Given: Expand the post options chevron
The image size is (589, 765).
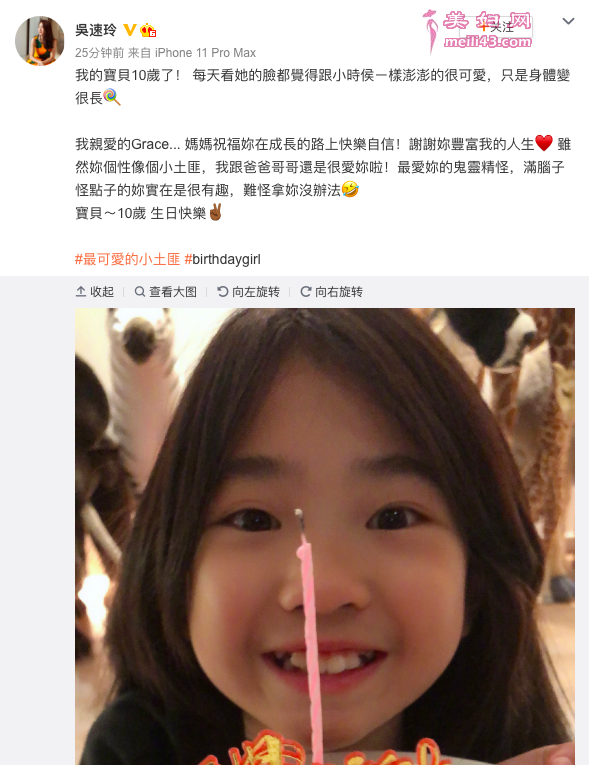Looking at the screenshot, I should [x=568, y=21].
